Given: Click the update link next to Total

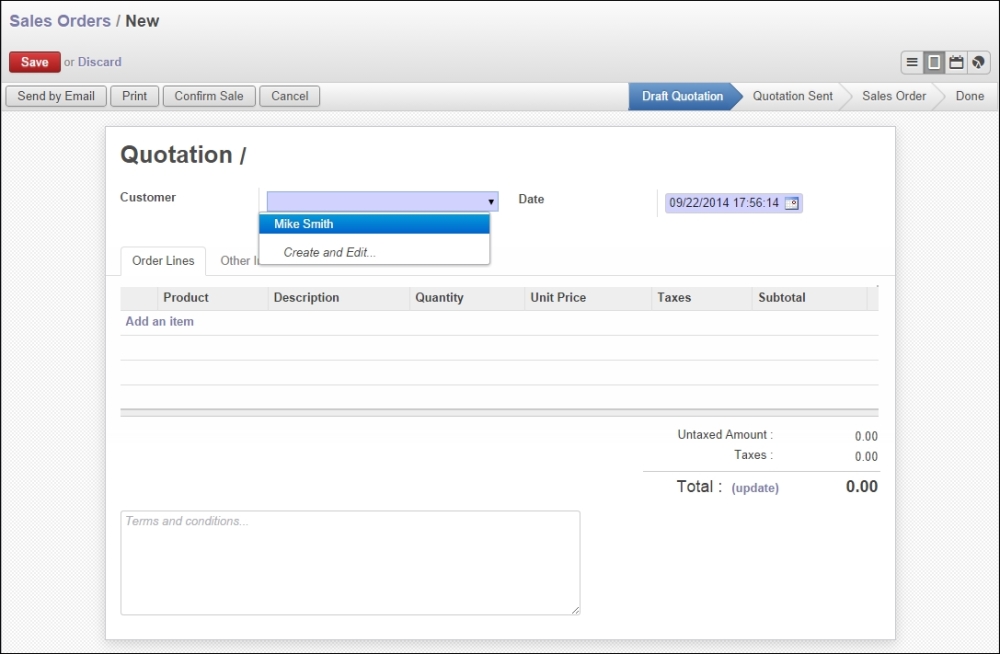Looking at the screenshot, I should coord(755,487).
